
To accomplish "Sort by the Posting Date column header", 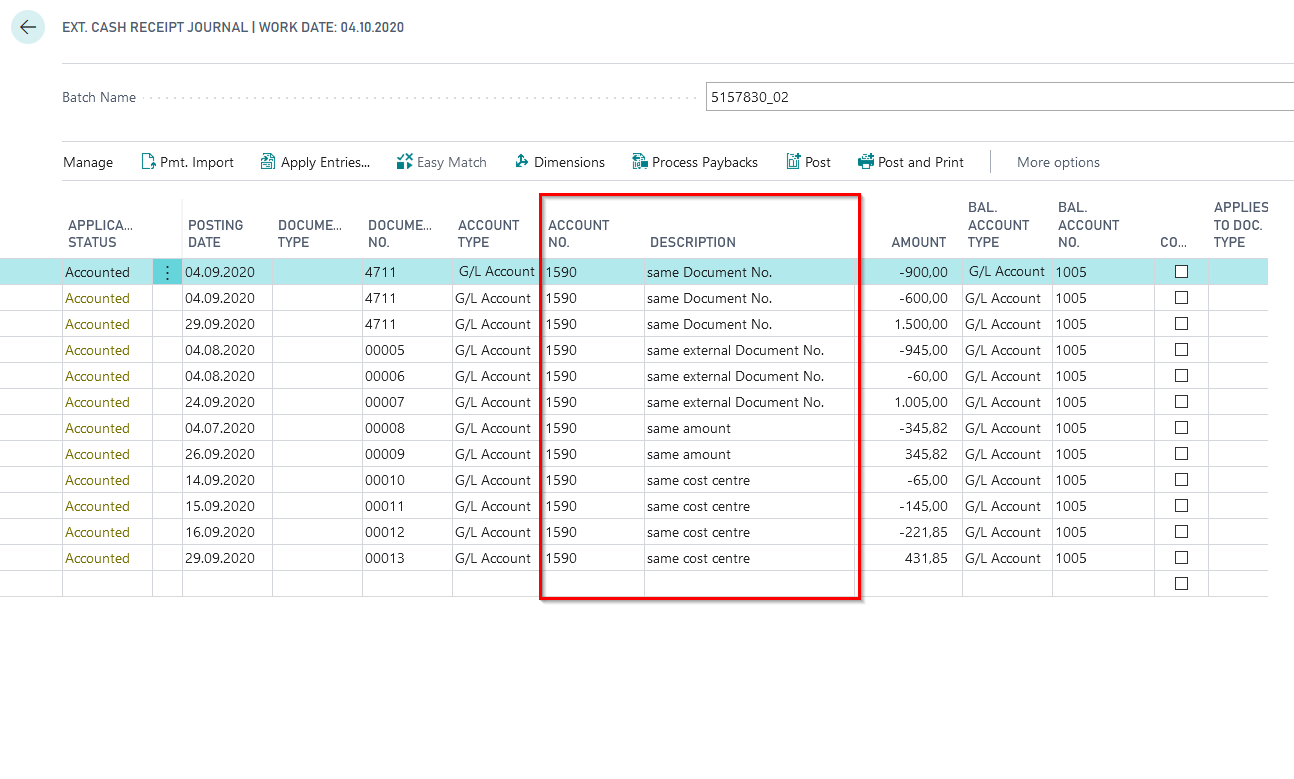I will (x=215, y=233).
